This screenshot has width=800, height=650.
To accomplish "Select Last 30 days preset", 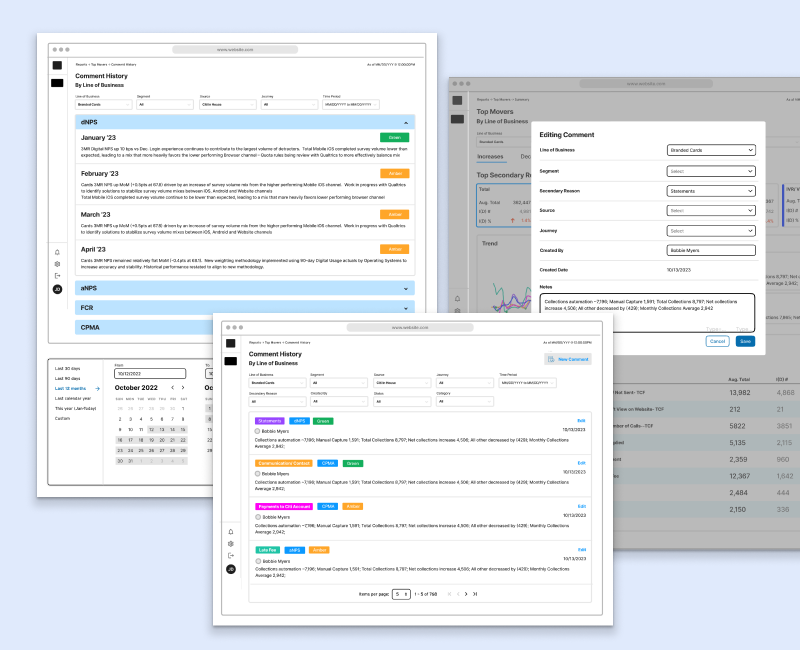I will coord(67,368).
